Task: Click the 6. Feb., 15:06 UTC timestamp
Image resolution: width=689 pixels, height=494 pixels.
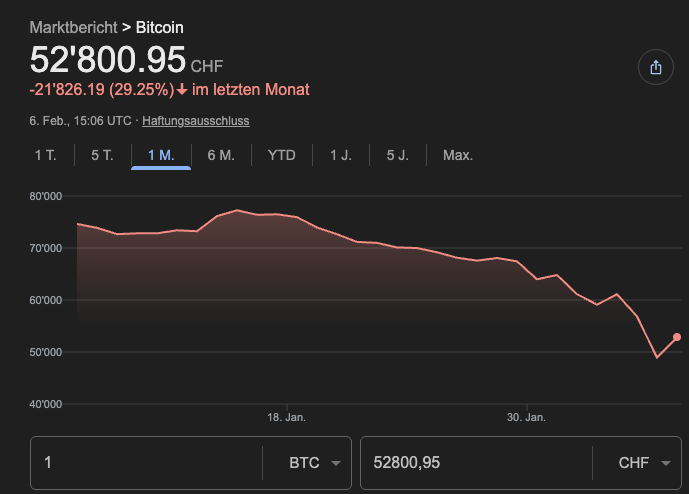Action: (80, 121)
